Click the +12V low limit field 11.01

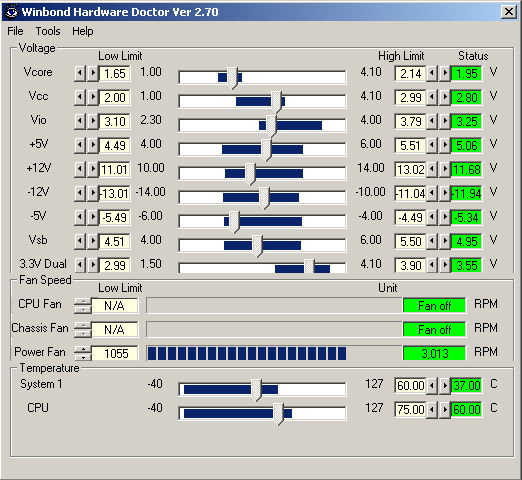[115, 169]
